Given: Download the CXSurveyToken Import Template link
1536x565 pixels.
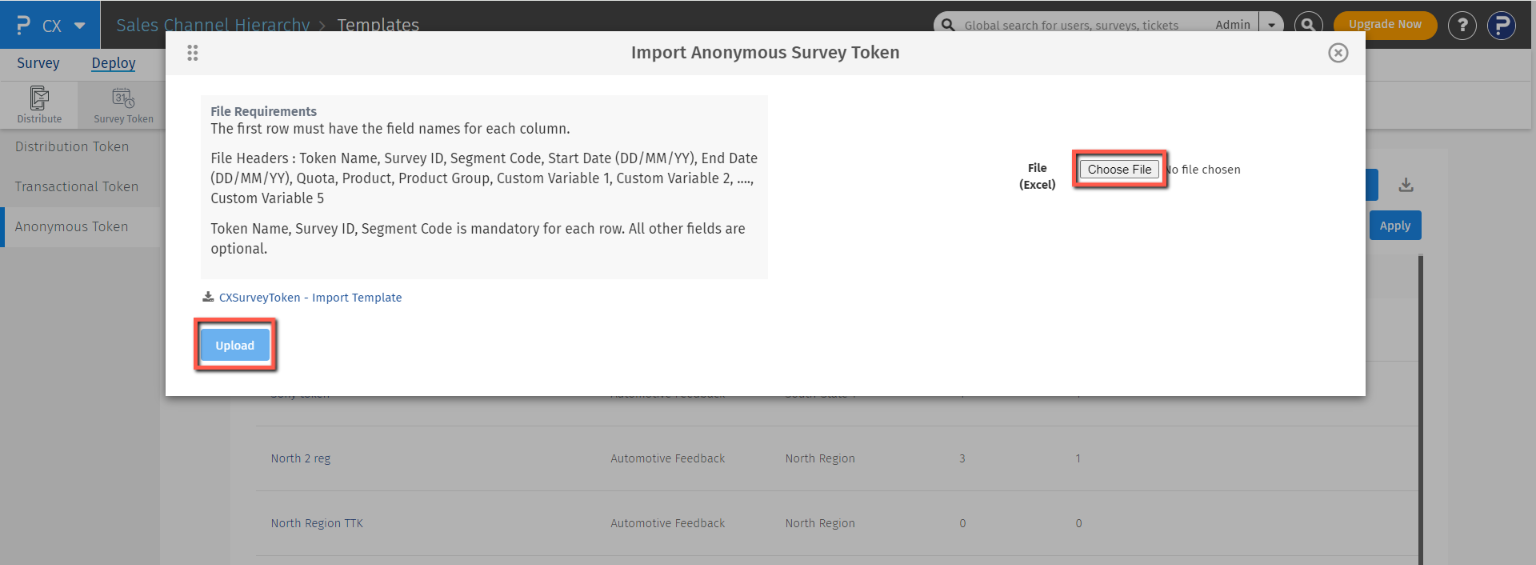Looking at the screenshot, I should [310, 298].
